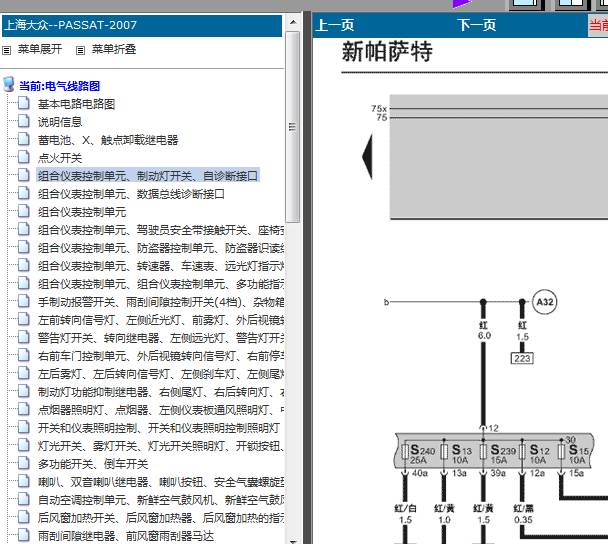Open 制动灯功能抑制继电器、右侧尾灯 entry
The height and width of the screenshot is (544, 608).
coord(161,392)
